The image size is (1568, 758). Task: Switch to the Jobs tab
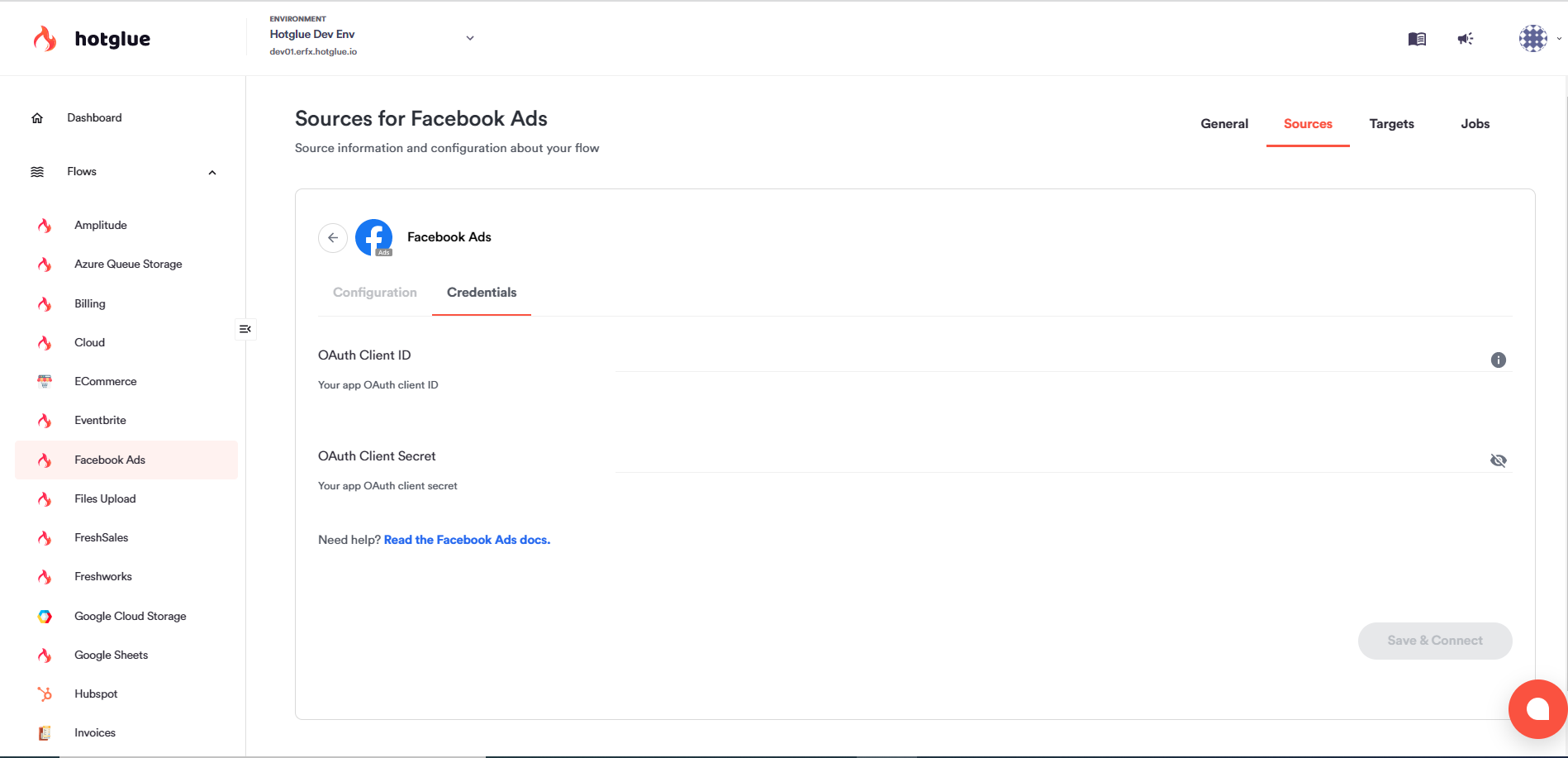coord(1475,124)
